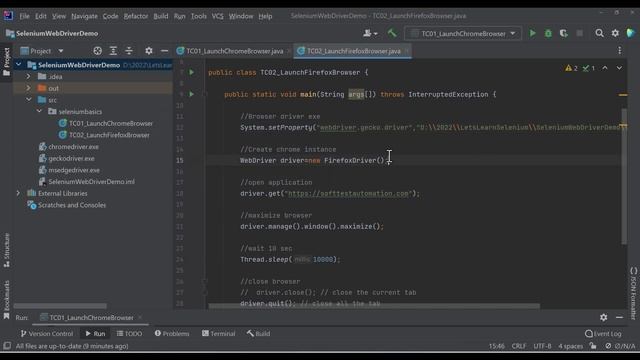Start debugging with the bug icon
This screenshot has width=640, height=360.
548,33
